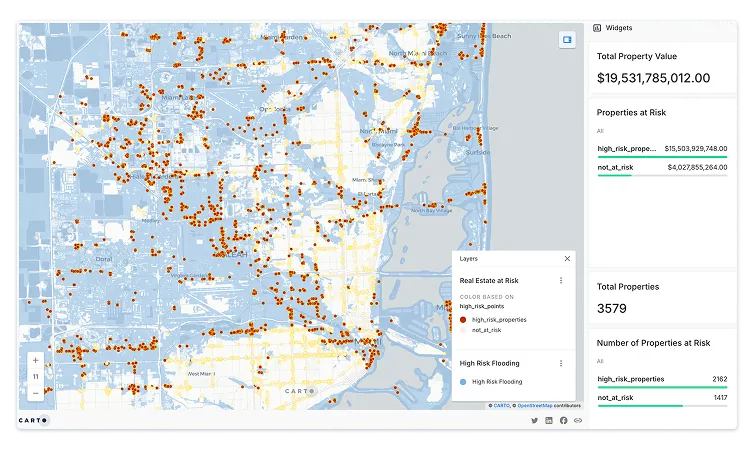
Task: Zoom in on the map
Action: (35, 360)
